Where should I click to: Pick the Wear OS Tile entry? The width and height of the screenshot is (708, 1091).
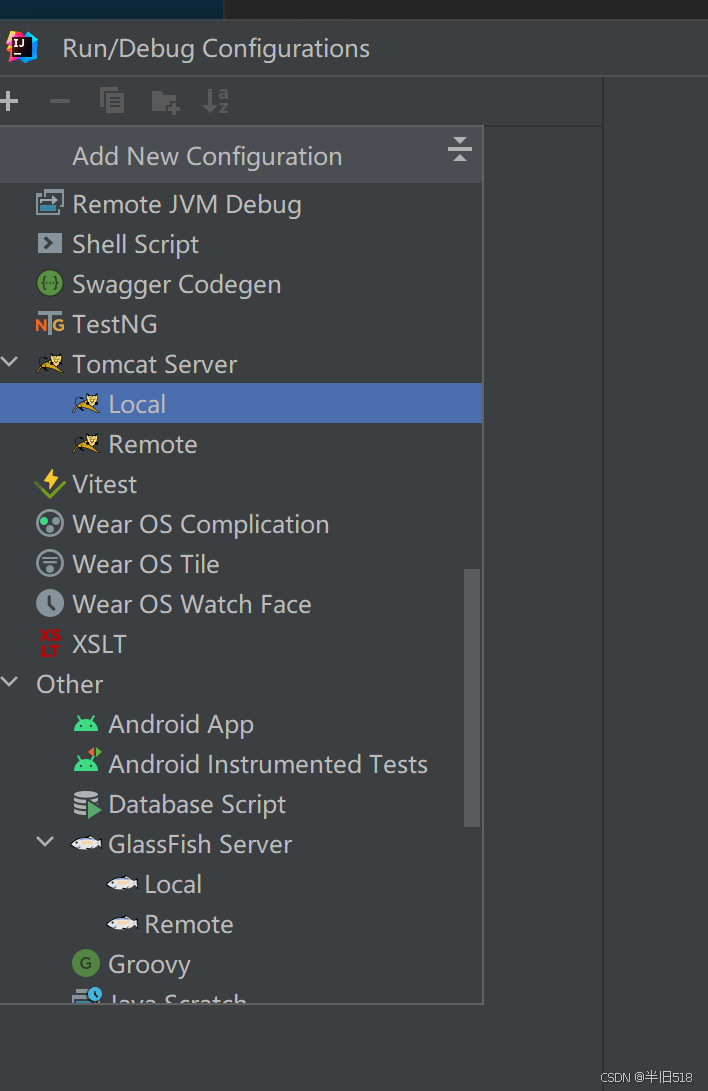[241, 564]
